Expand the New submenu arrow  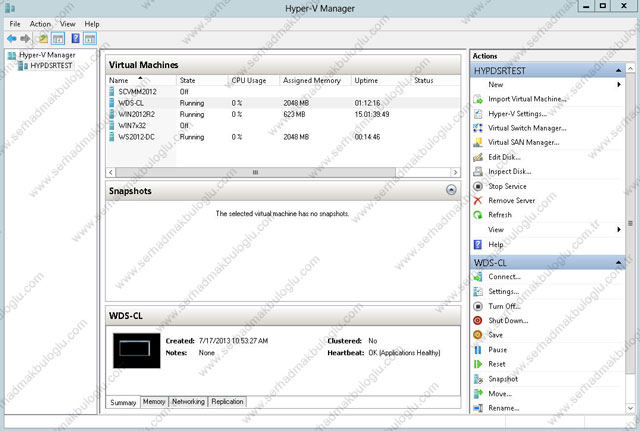tap(619, 84)
